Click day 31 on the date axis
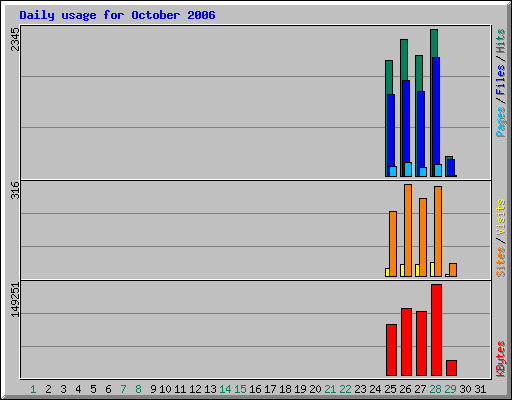 pos(480,389)
